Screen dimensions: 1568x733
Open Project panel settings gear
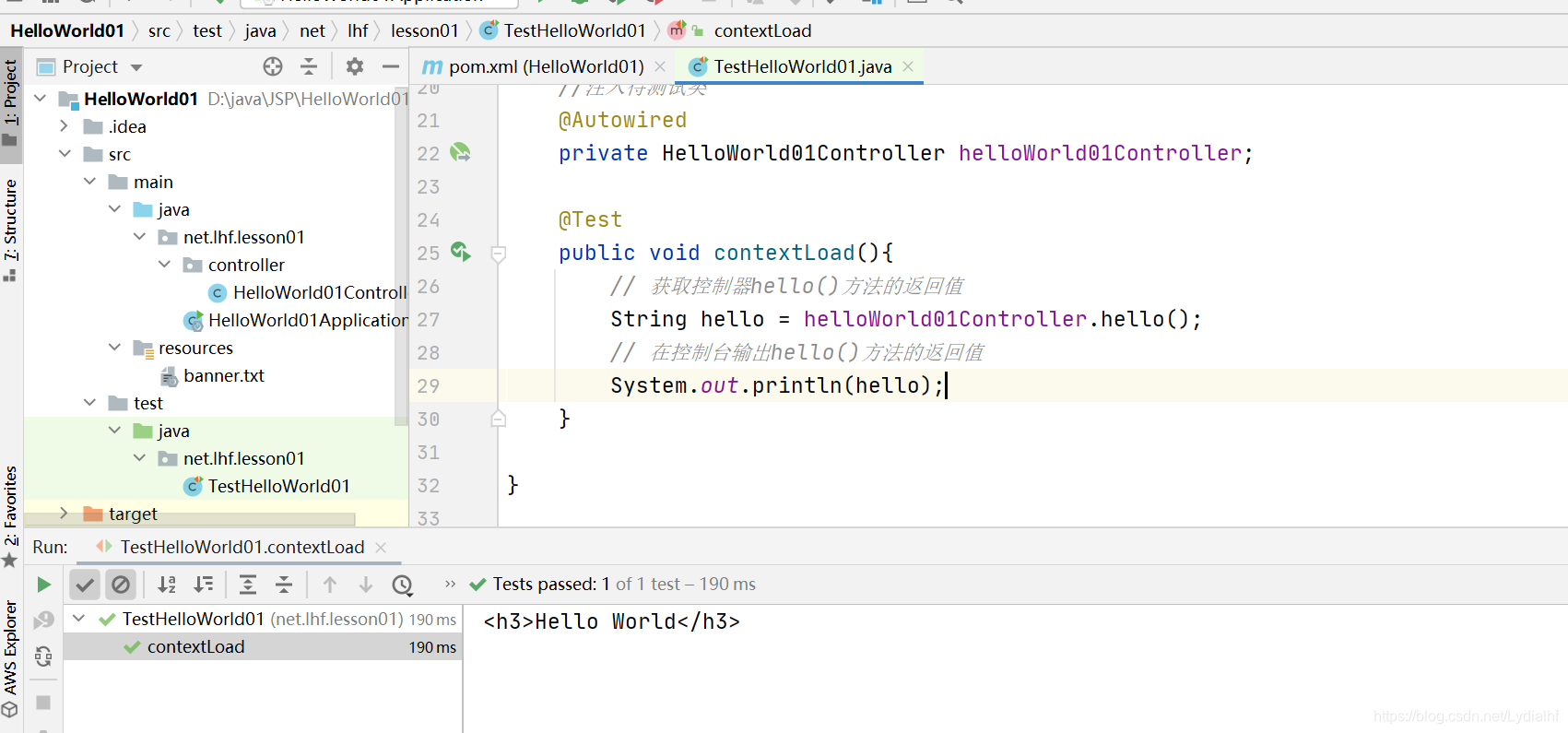[x=354, y=66]
